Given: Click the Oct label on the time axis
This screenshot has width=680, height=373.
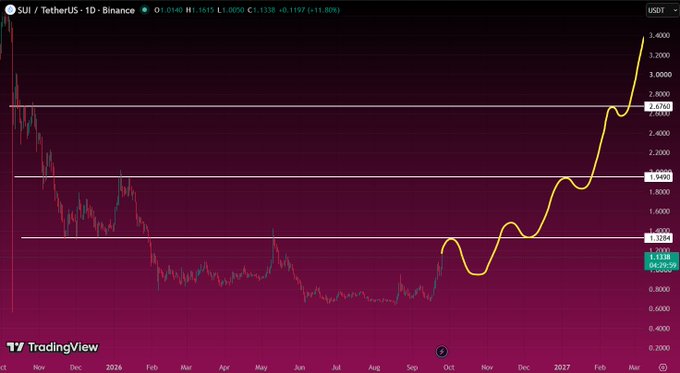Looking at the screenshot, I should pos(449,367).
